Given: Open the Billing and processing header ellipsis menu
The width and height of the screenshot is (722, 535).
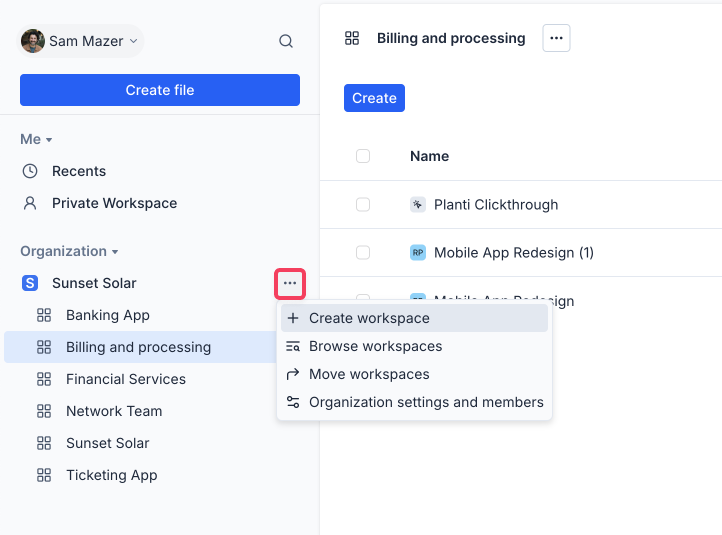Looking at the screenshot, I should (556, 38).
